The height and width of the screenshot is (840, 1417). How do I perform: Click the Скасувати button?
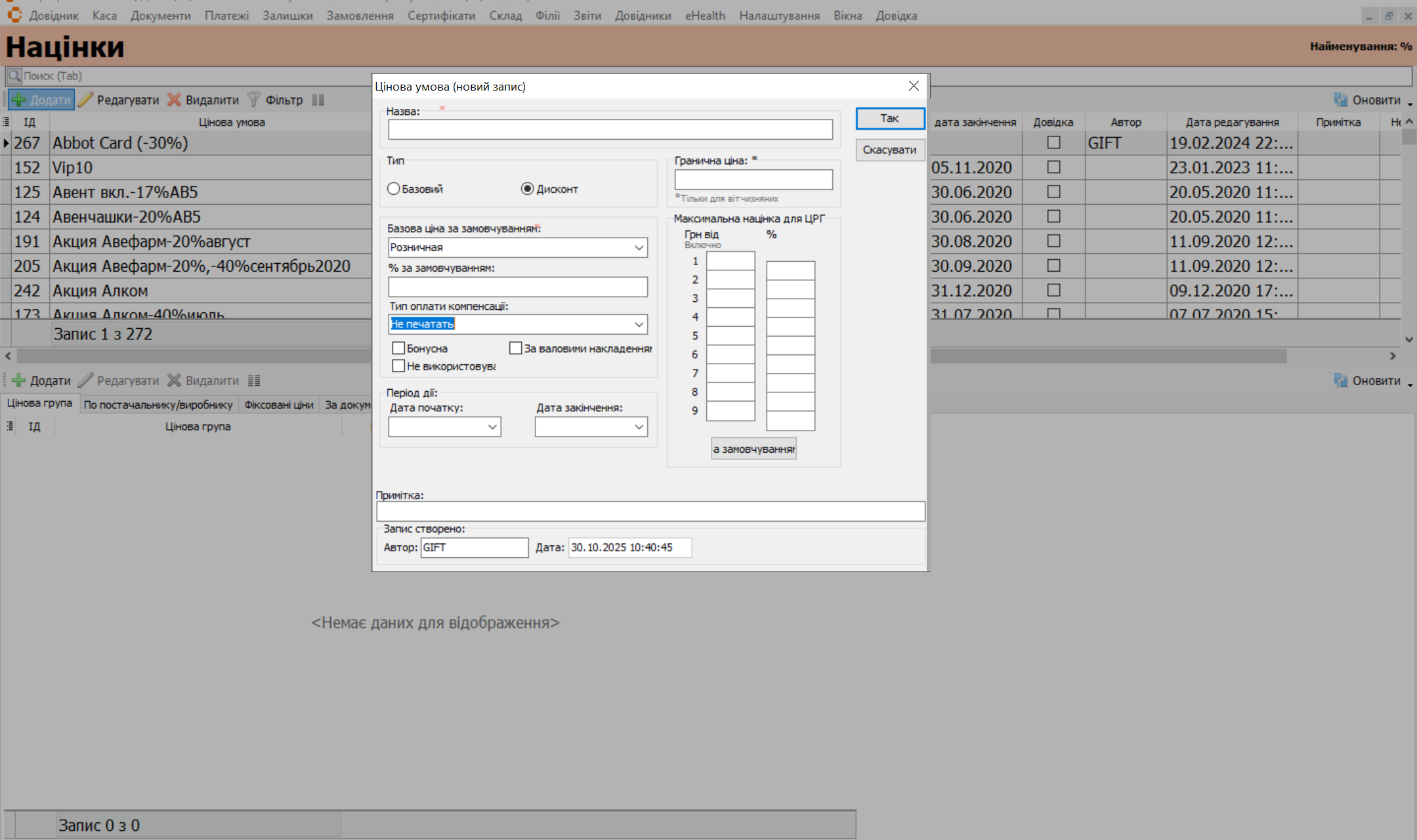[x=889, y=150]
